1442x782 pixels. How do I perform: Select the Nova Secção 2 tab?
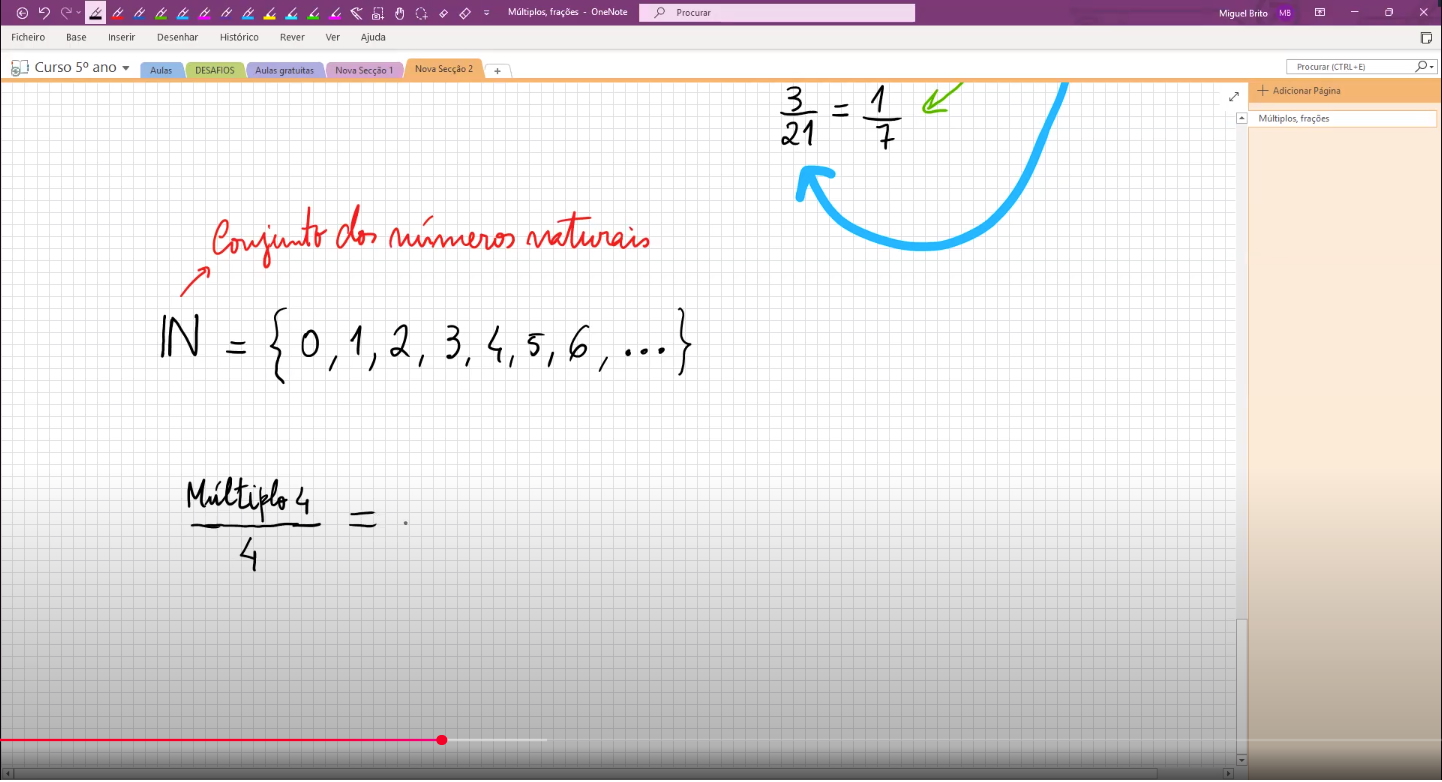[x=444, y=69]
